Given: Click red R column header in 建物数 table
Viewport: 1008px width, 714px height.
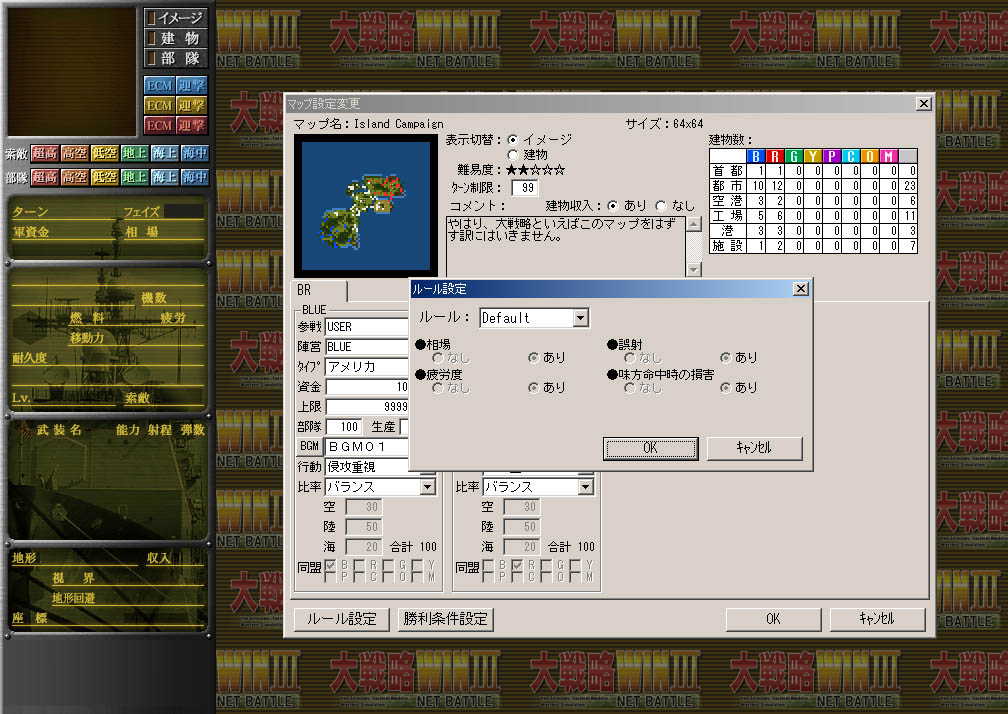Looking at the screenshot, I should click(x=775, y=156).
